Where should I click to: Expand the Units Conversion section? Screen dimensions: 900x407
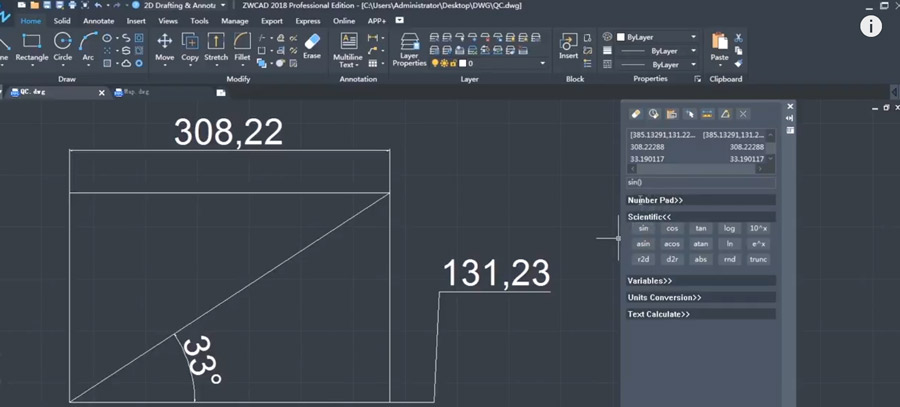pyautogui.click(x=664, y=298)
